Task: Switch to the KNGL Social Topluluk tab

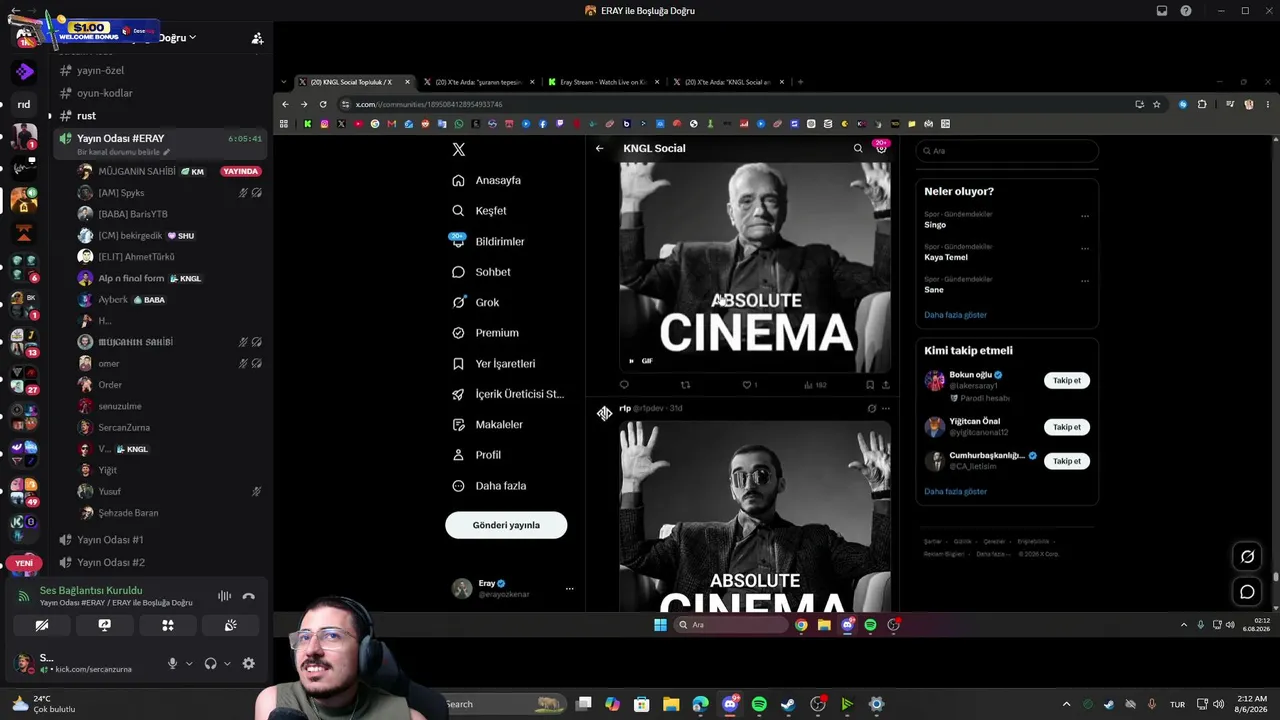Action: (x=350, y=82)
